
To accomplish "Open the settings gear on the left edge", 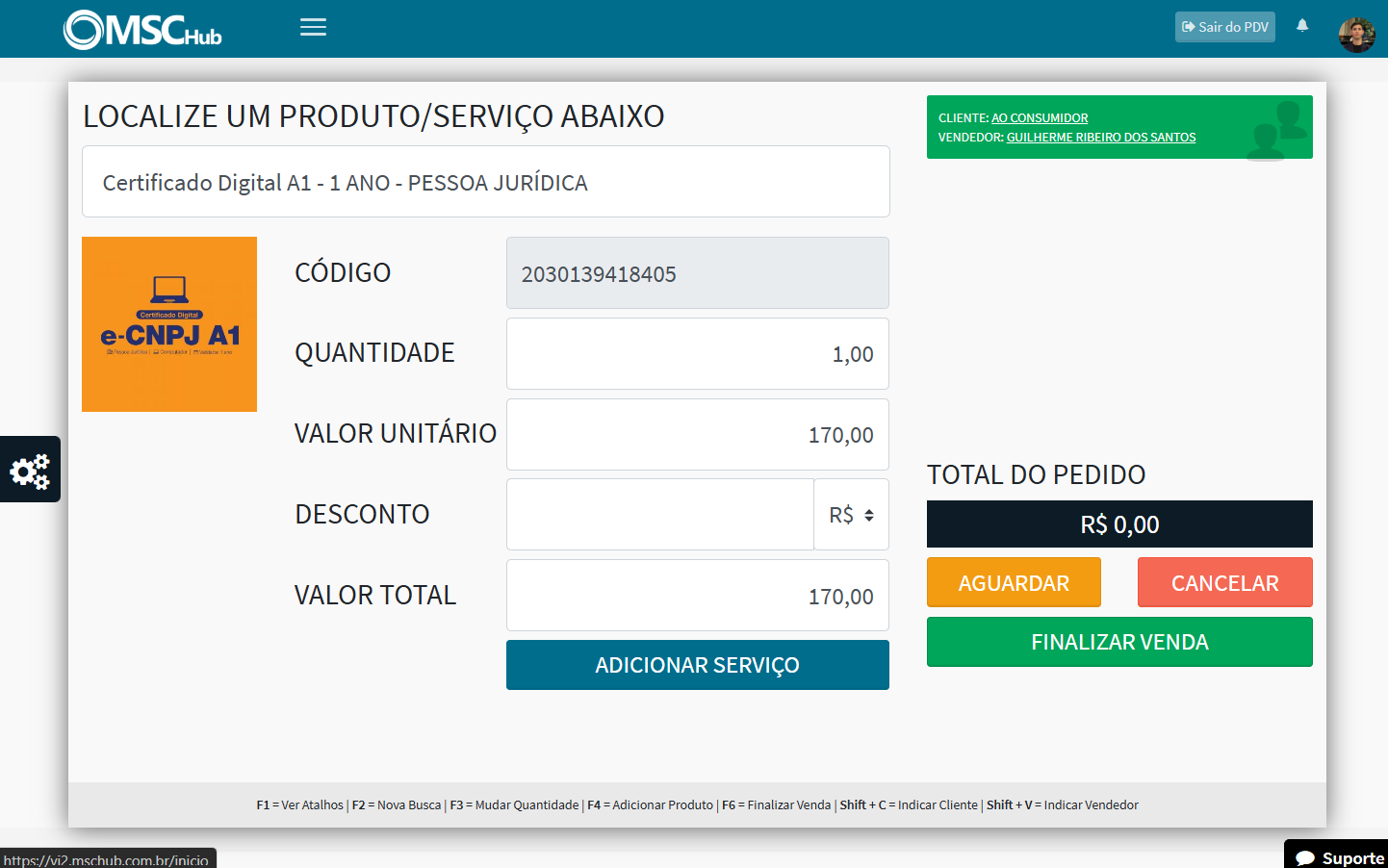I will (x=30, y=469).
